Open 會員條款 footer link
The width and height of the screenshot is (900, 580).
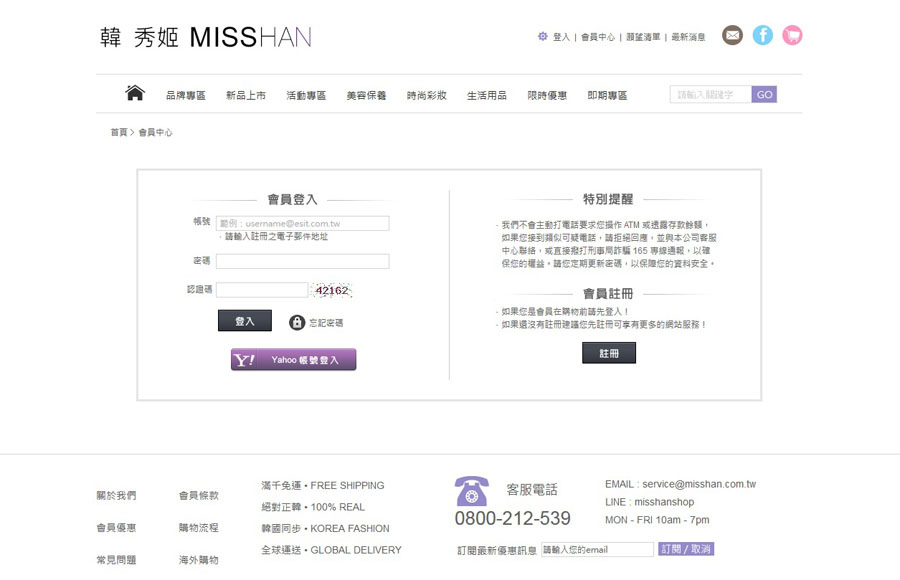coord(199,496)
